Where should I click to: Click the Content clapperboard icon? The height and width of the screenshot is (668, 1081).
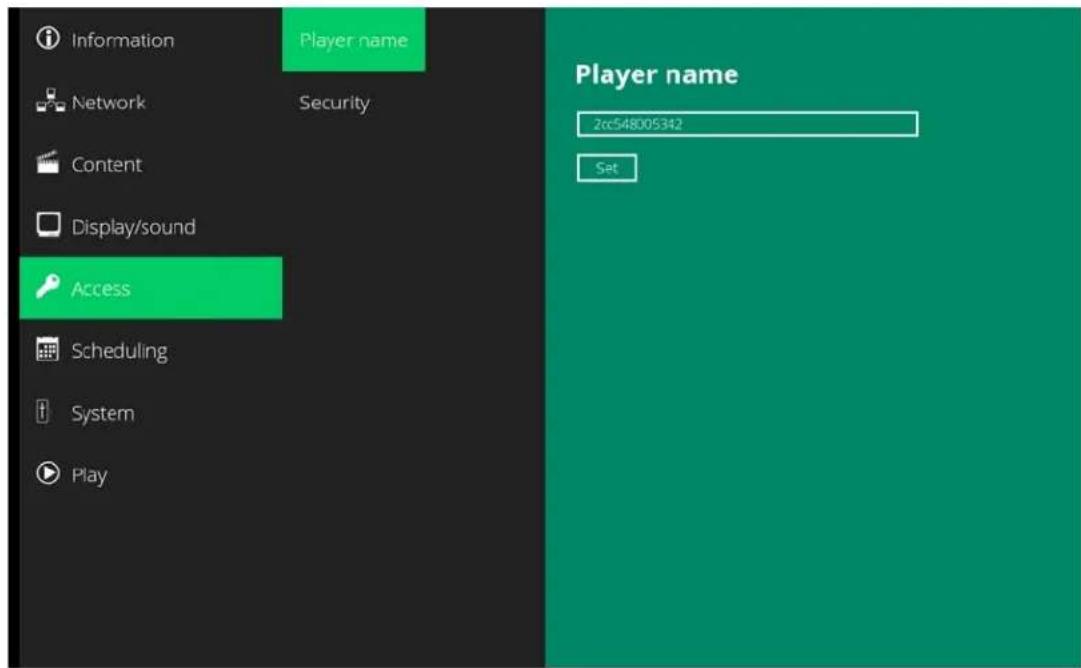tap(48, 163)
